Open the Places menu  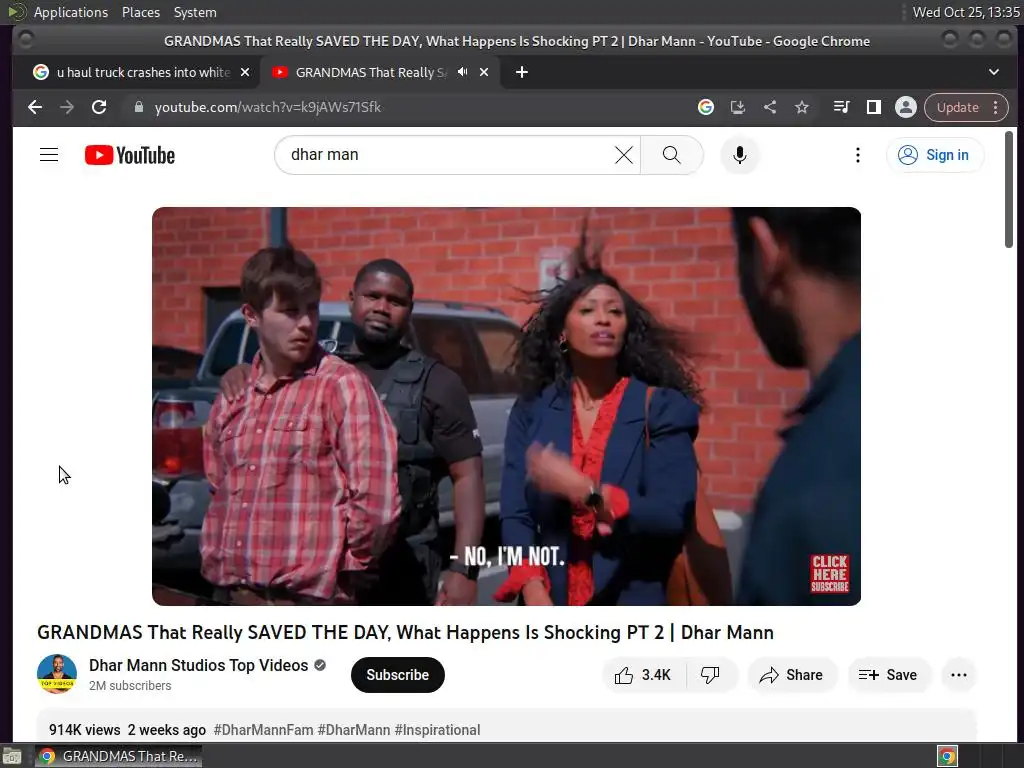[x=140, y=12]
